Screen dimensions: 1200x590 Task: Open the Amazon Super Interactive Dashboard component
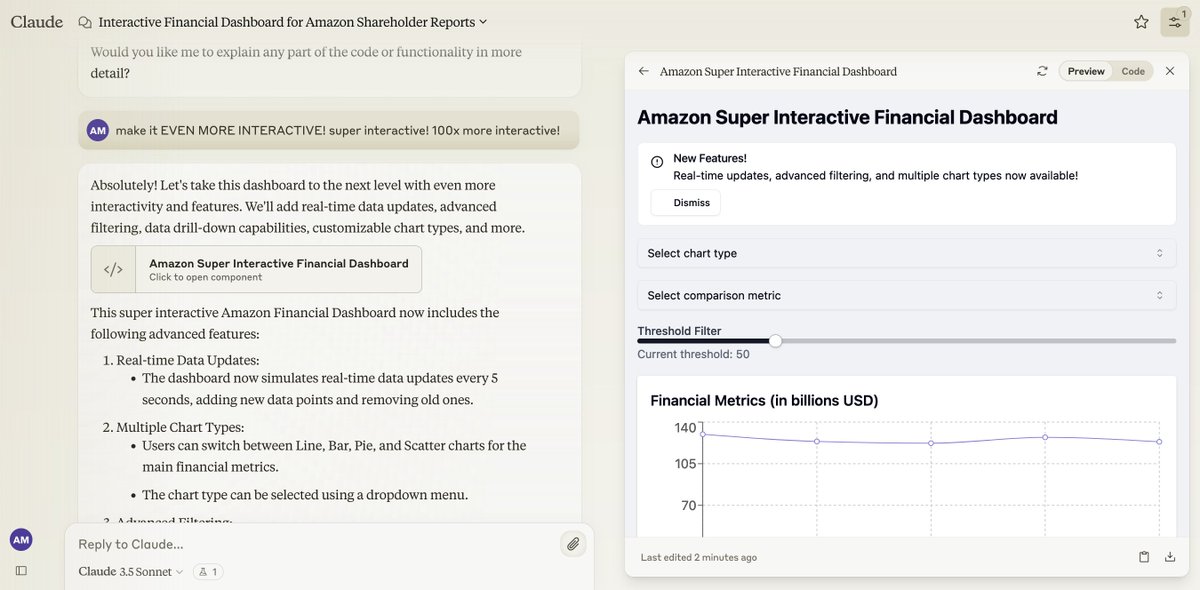tap(256, 270)
